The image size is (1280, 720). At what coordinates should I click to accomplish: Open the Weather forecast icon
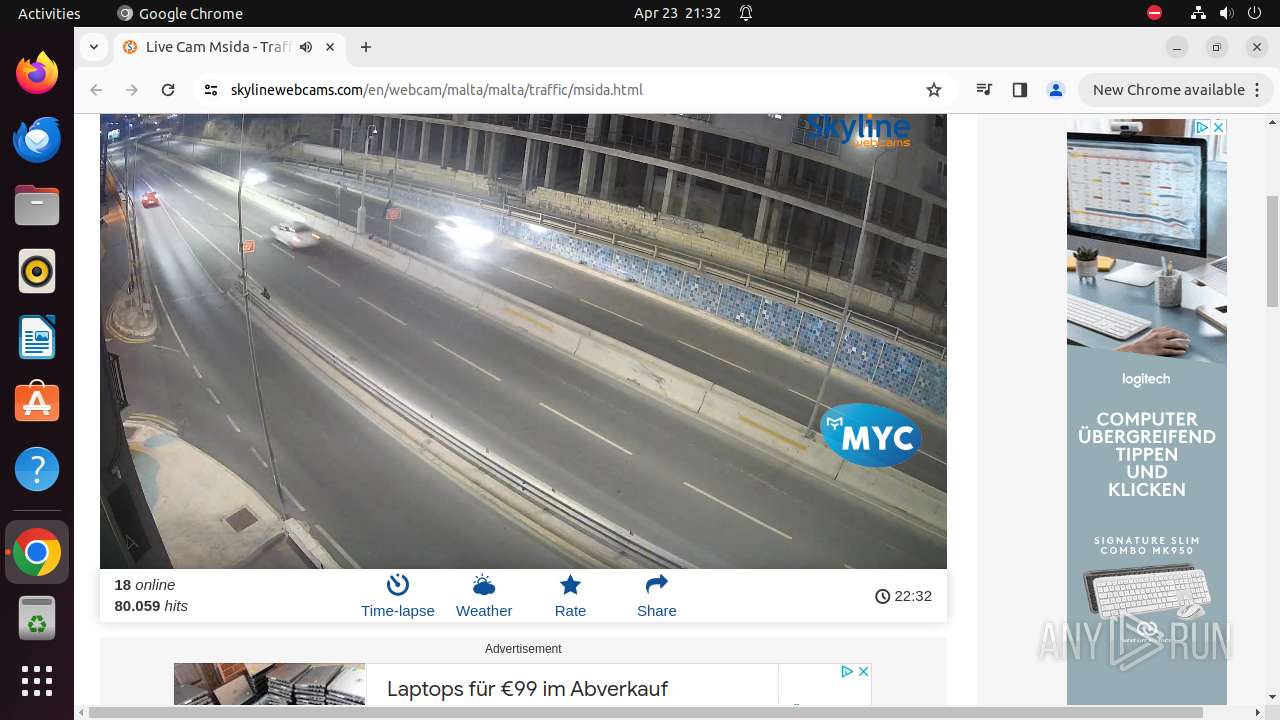pyautogui.click(x=484, y=596)
